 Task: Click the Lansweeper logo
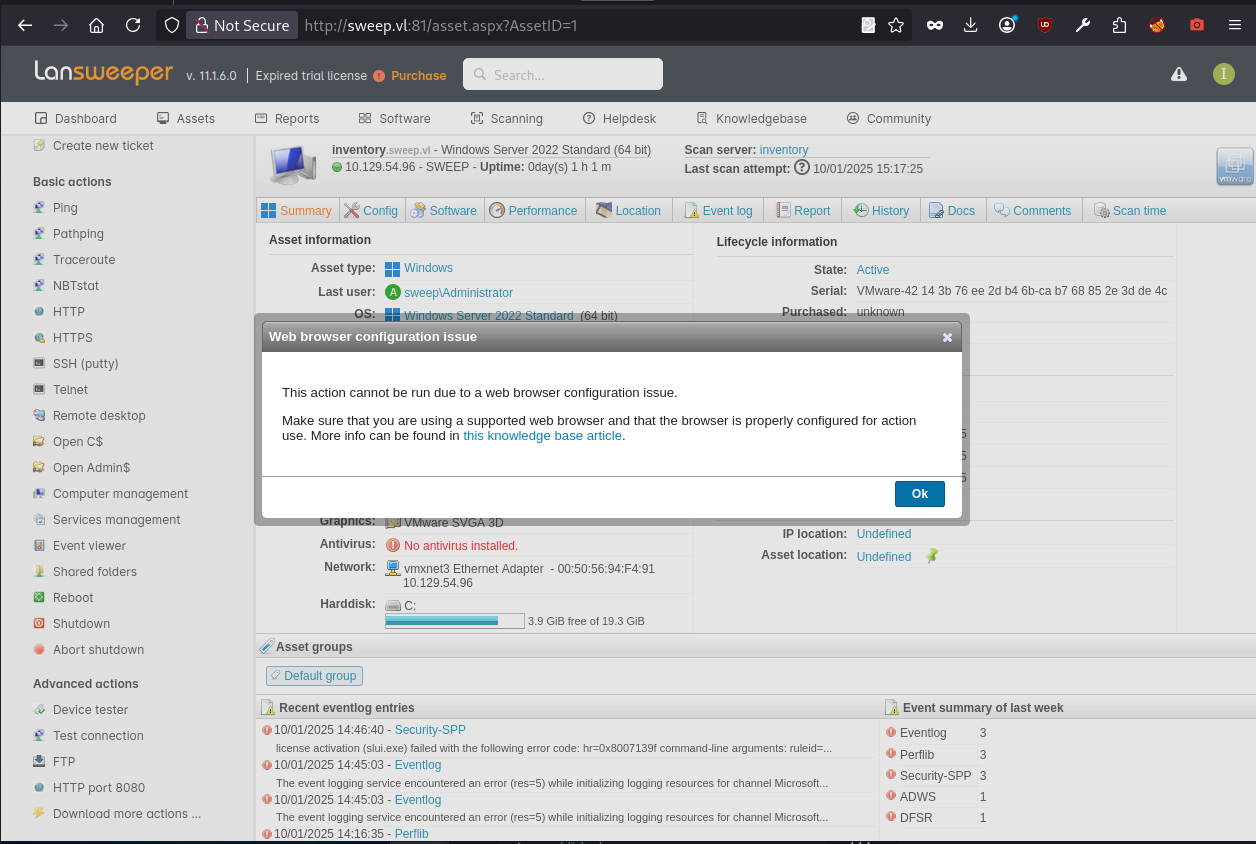click(104, 73)
